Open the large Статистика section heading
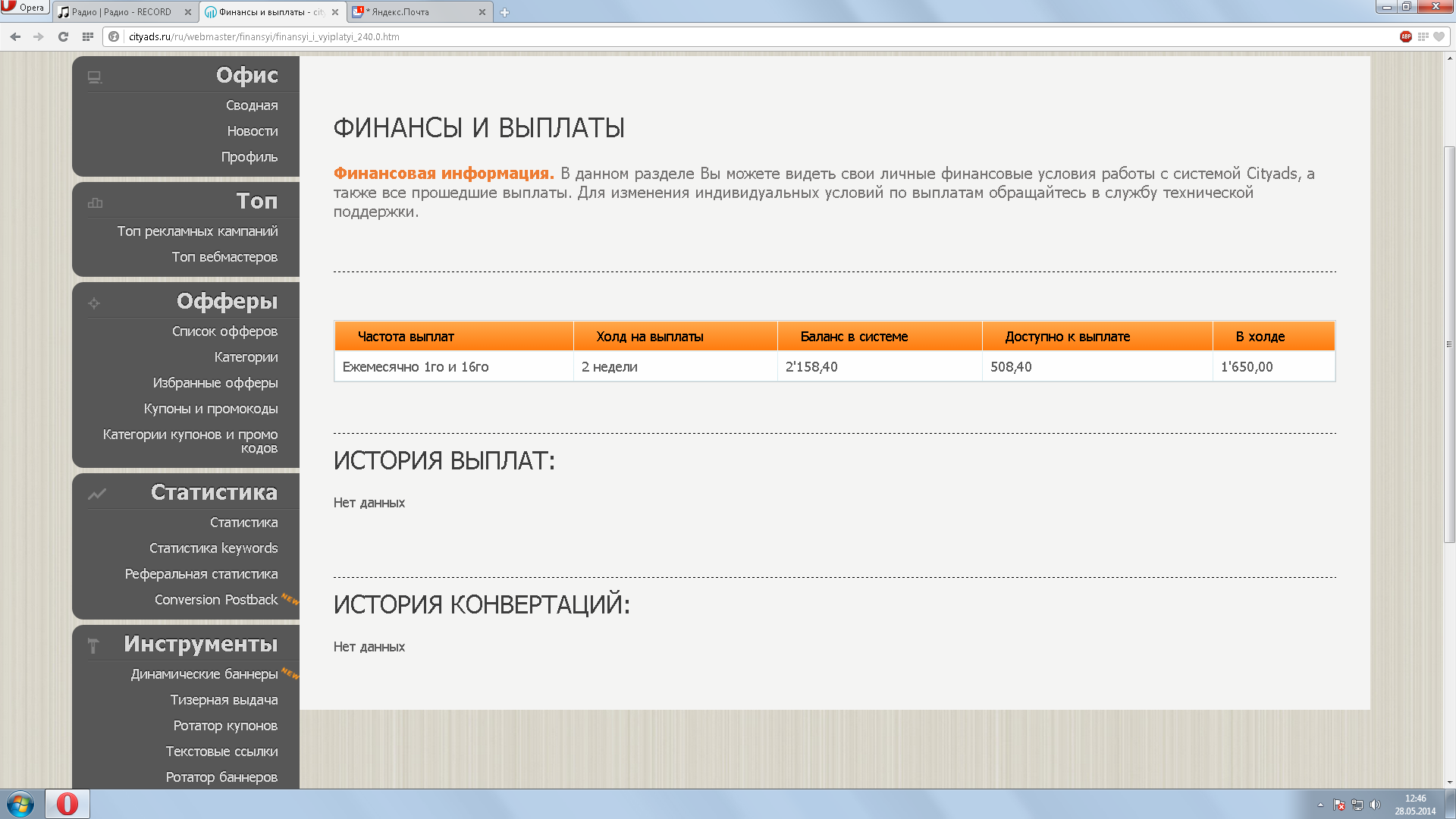 click(x=214, y=492)
